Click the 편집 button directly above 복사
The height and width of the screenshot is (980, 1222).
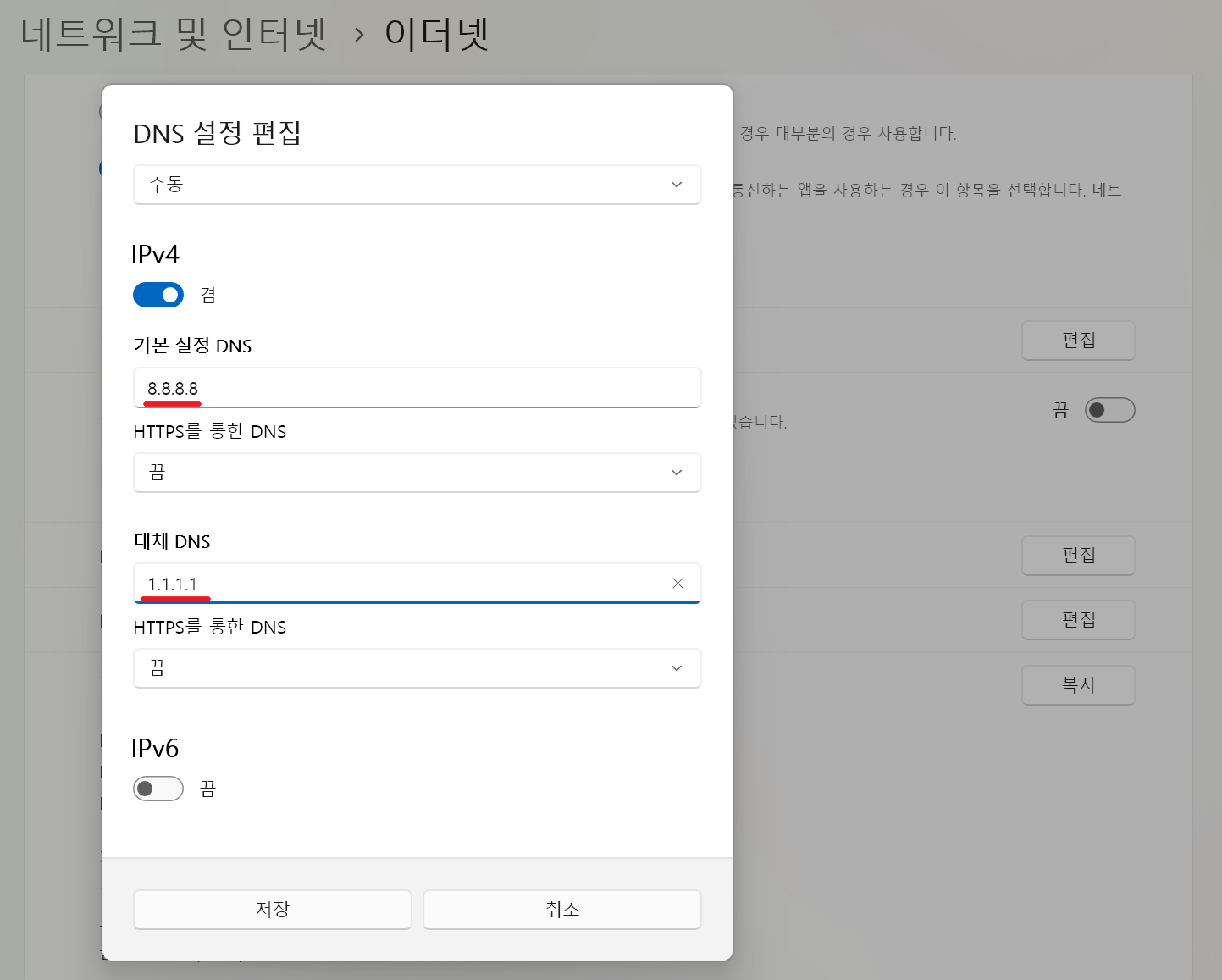1078,620
